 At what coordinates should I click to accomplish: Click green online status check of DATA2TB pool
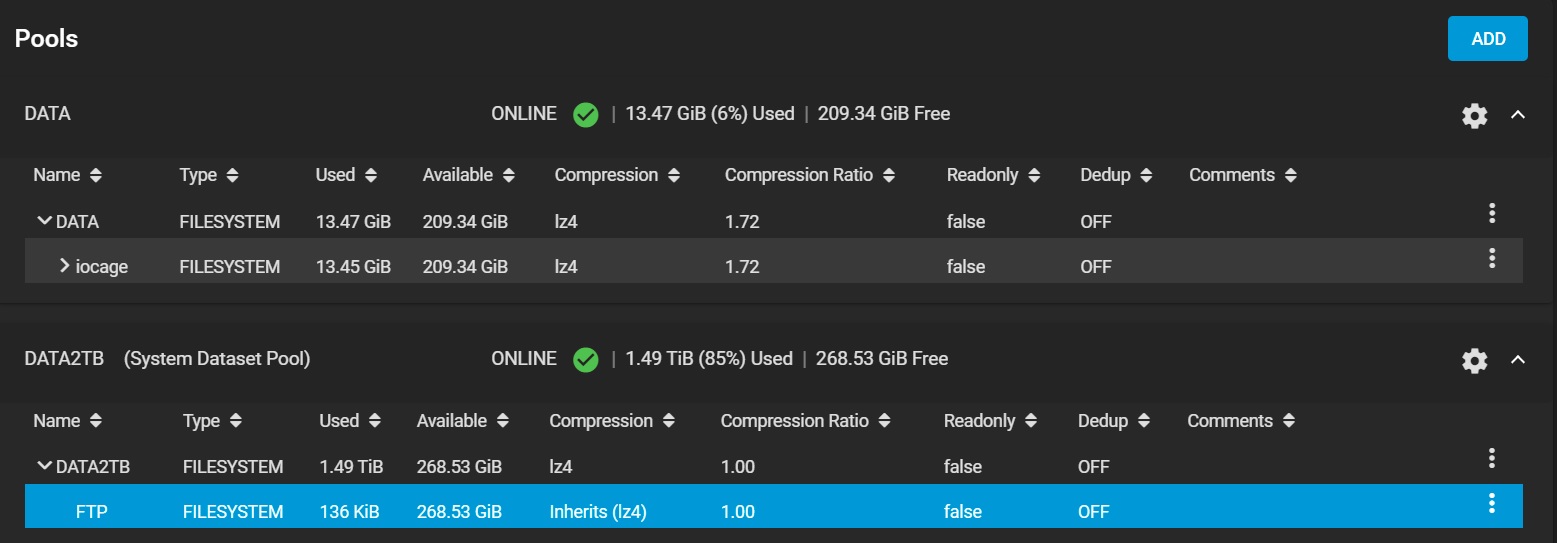click(x=586, y=360)
